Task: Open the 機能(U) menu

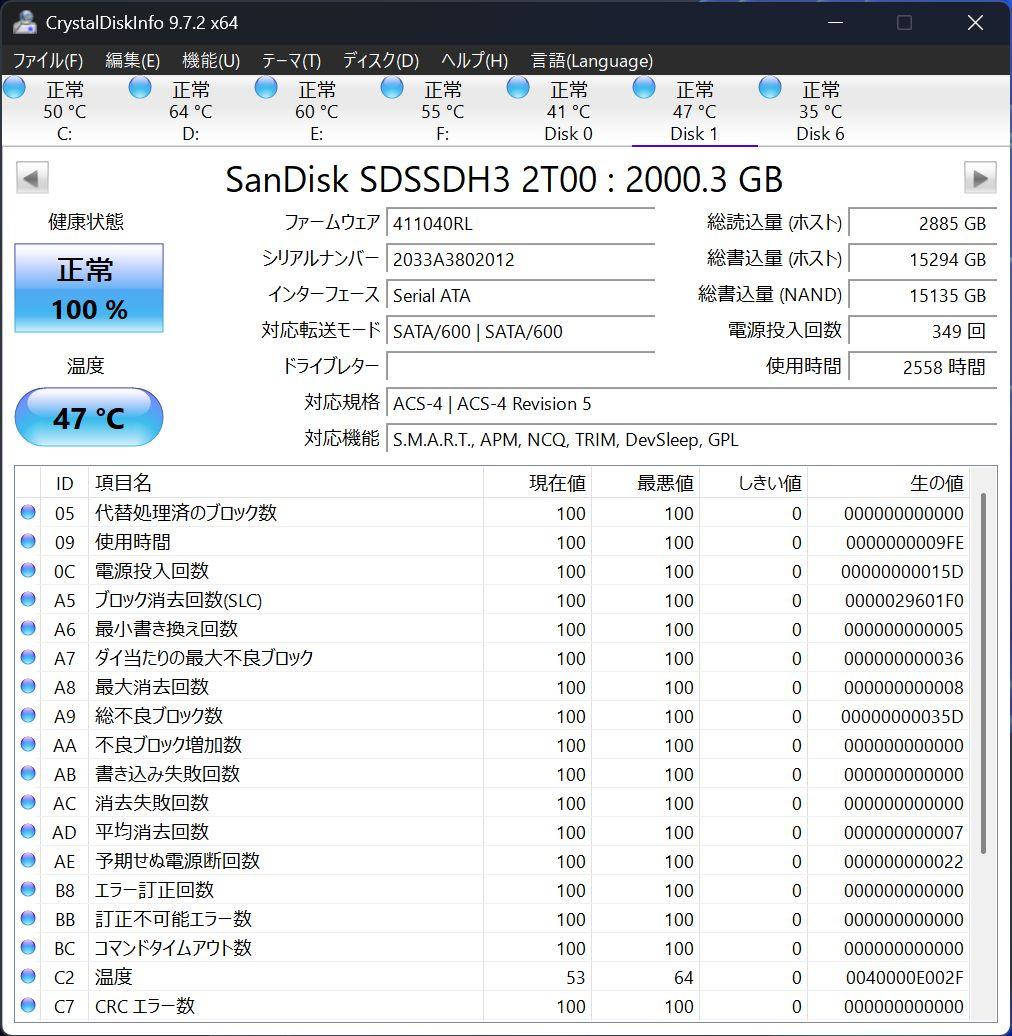Action: pos(209,61)
